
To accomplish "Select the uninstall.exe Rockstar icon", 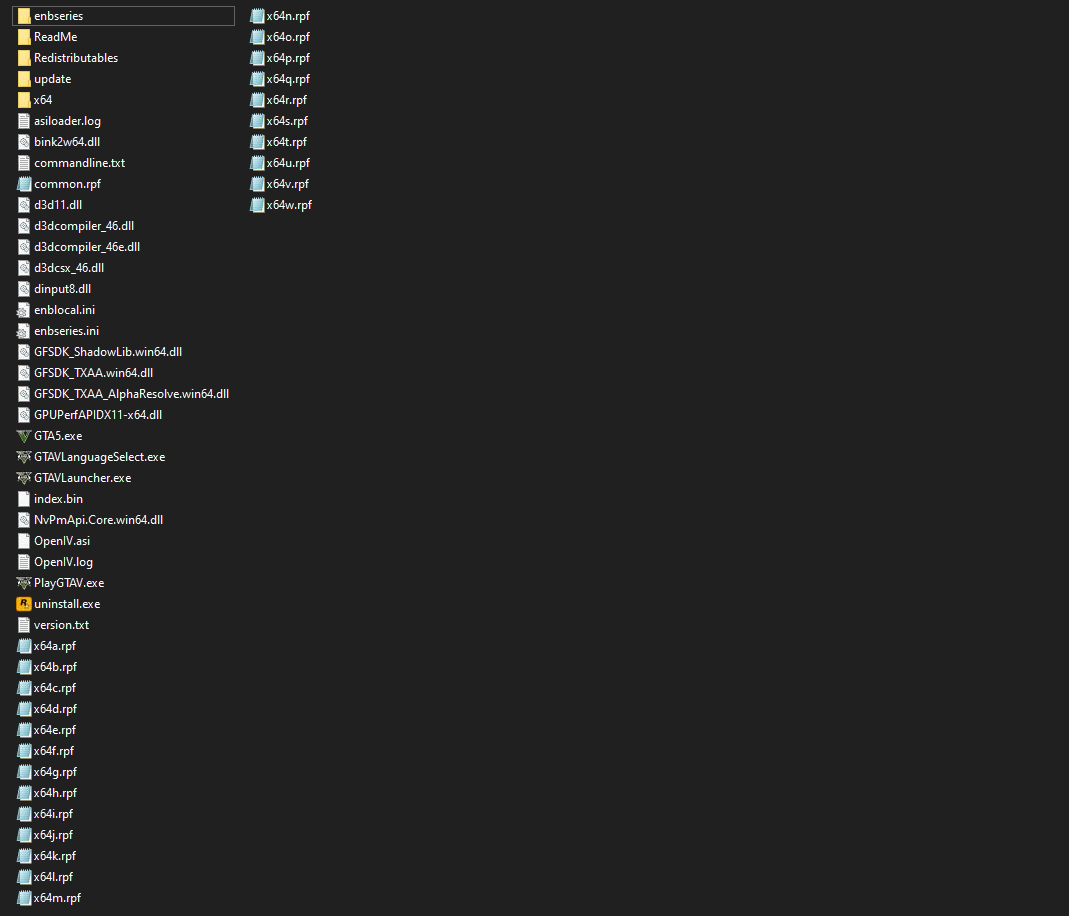I will [x=24, y=604].
